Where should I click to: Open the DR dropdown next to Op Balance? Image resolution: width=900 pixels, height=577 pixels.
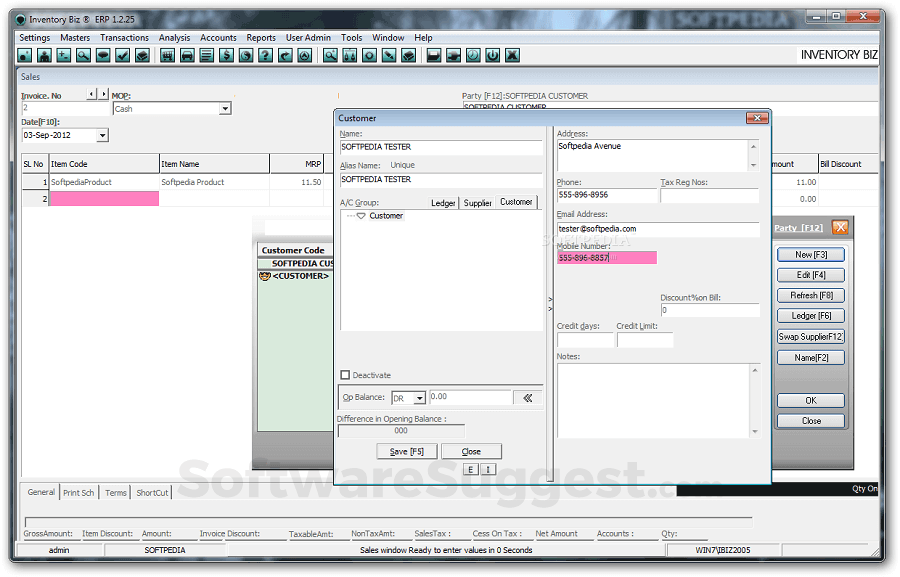tap(418, 397)
